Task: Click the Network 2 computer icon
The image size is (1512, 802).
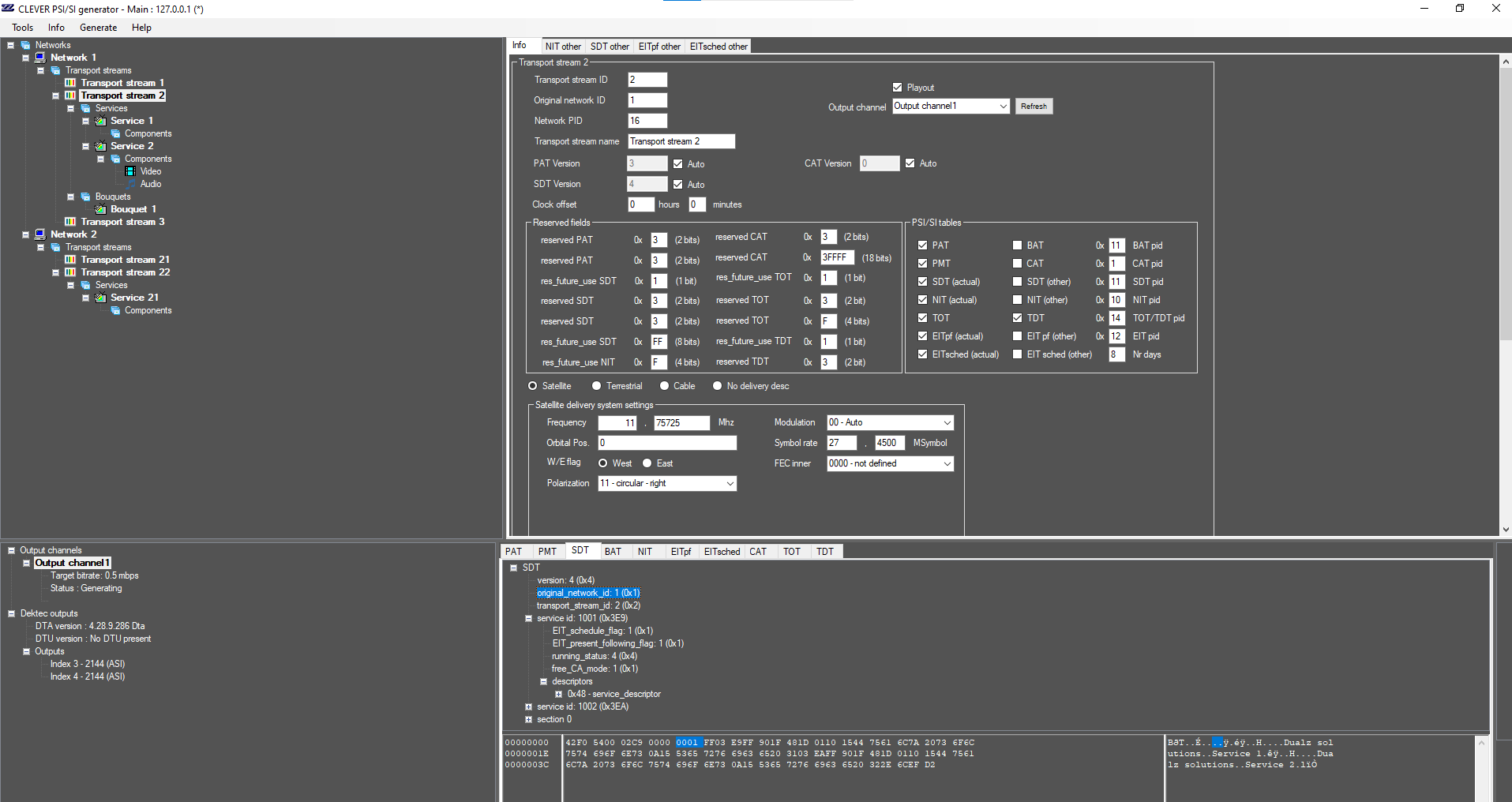Action: click(40, 234)
